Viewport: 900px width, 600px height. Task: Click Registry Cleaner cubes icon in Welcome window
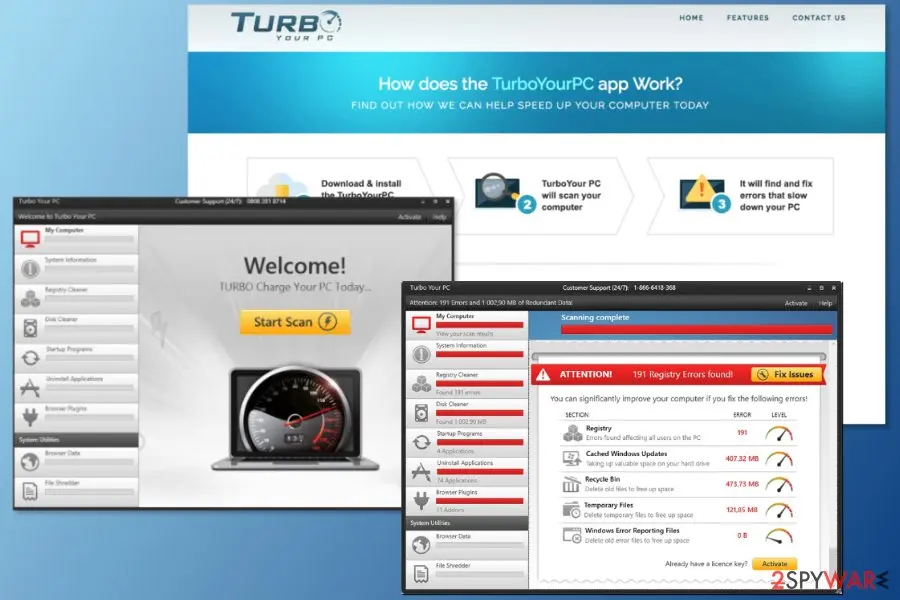[30, 298]
